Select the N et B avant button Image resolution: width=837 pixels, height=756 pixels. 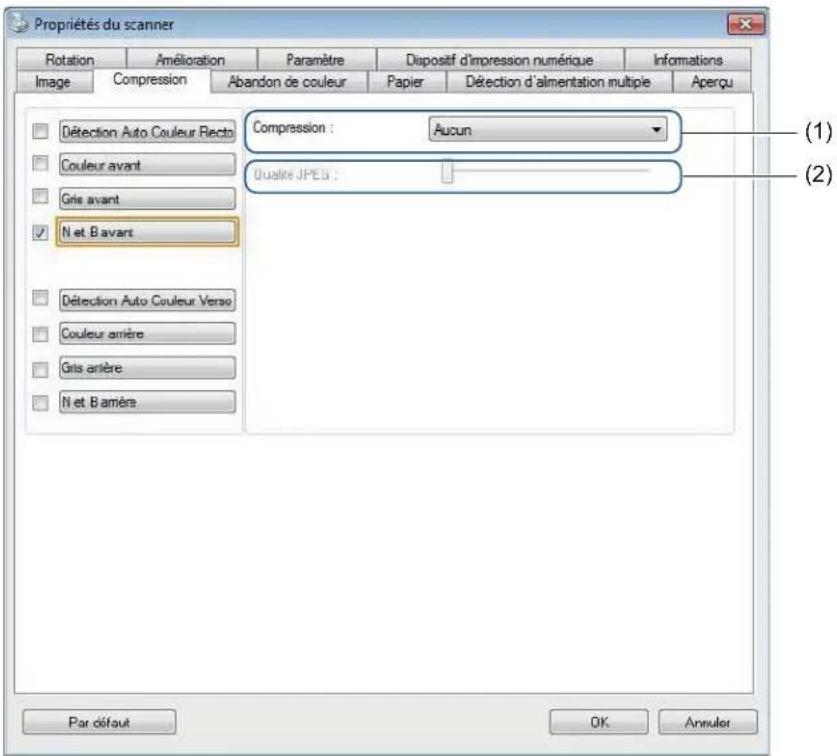point(147,232)
